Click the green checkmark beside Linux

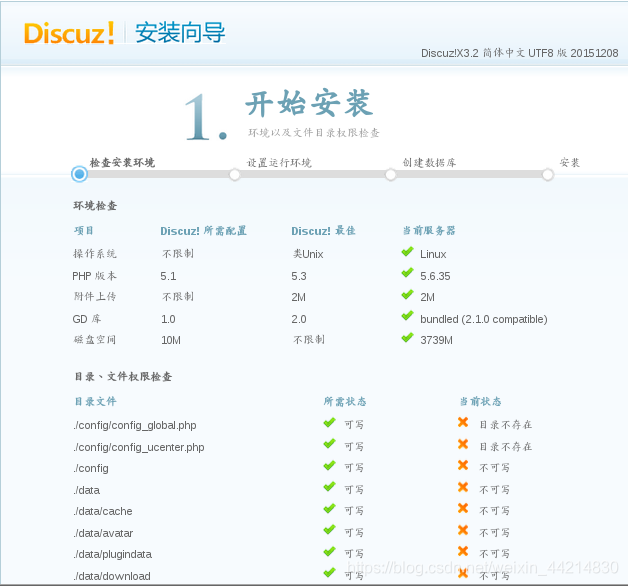click(x=407, y=252)
